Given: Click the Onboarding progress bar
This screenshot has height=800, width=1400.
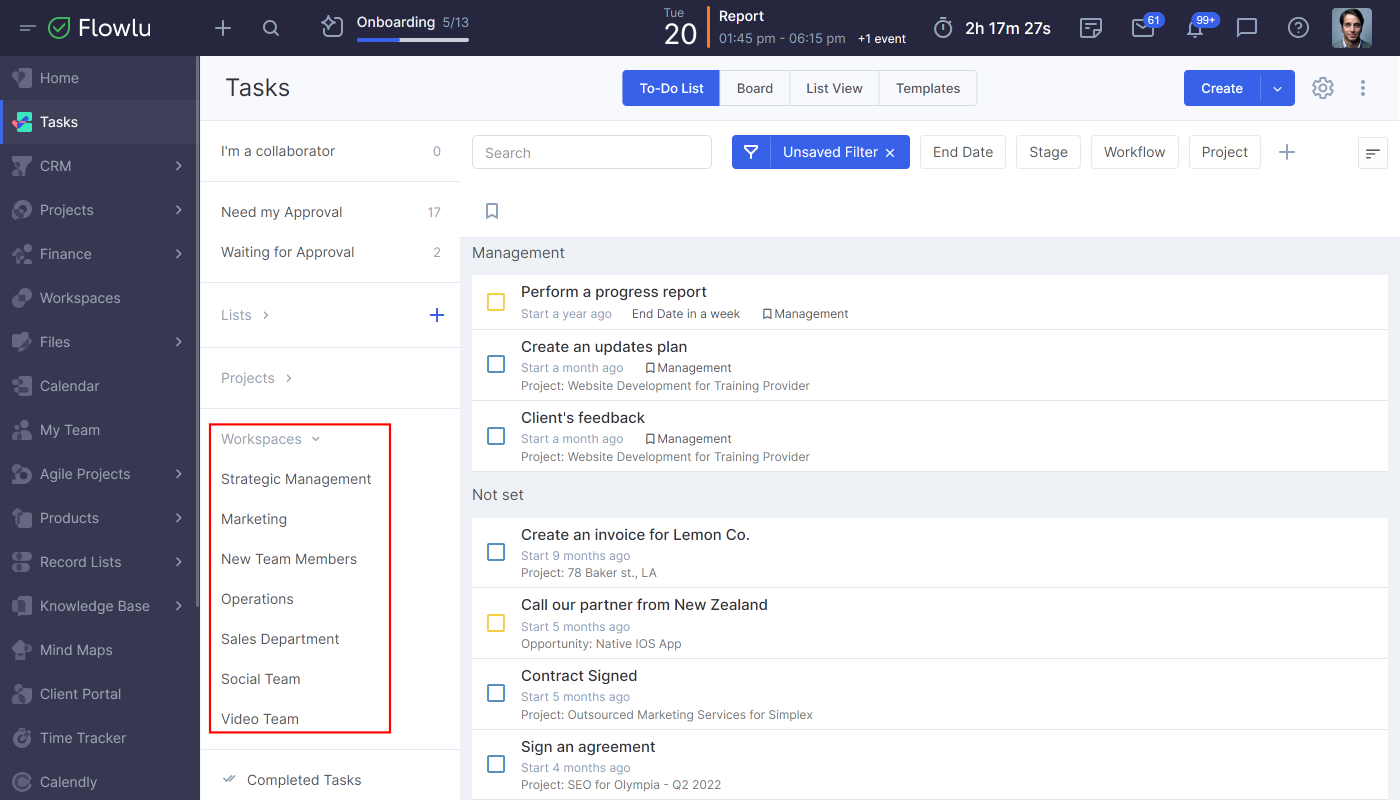Looking at the screenshot, I should tap(412, 40).
